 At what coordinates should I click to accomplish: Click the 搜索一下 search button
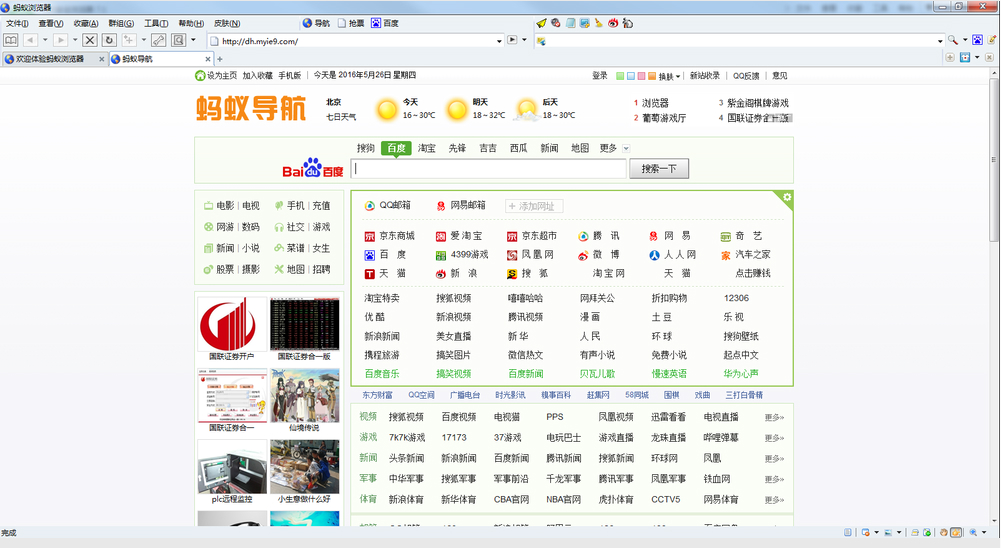pyautogui.click(x=658, y=169)
